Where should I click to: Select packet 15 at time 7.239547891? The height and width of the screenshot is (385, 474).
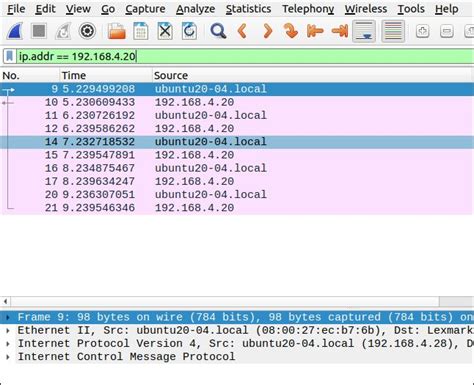tap(237, 155)
